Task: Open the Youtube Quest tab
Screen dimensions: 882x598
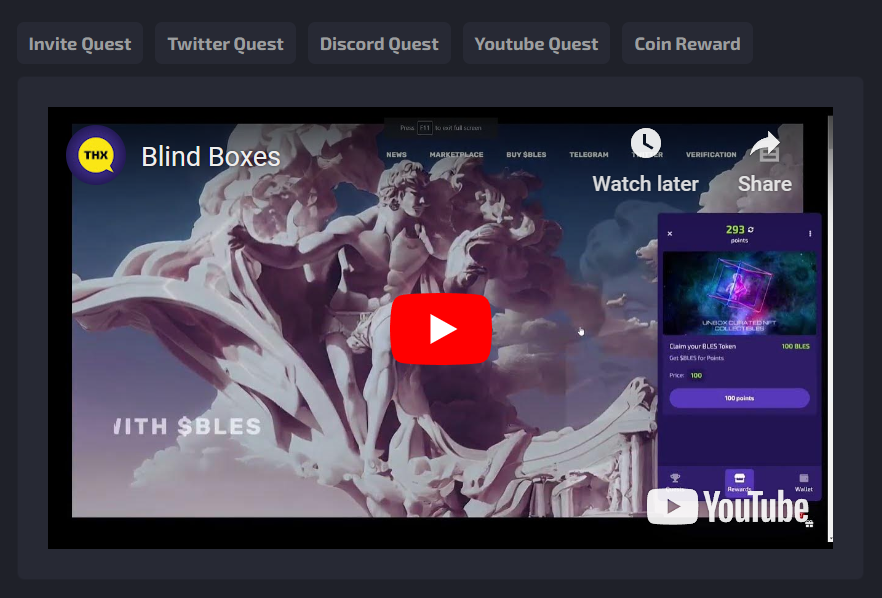Action: point(536,43)
